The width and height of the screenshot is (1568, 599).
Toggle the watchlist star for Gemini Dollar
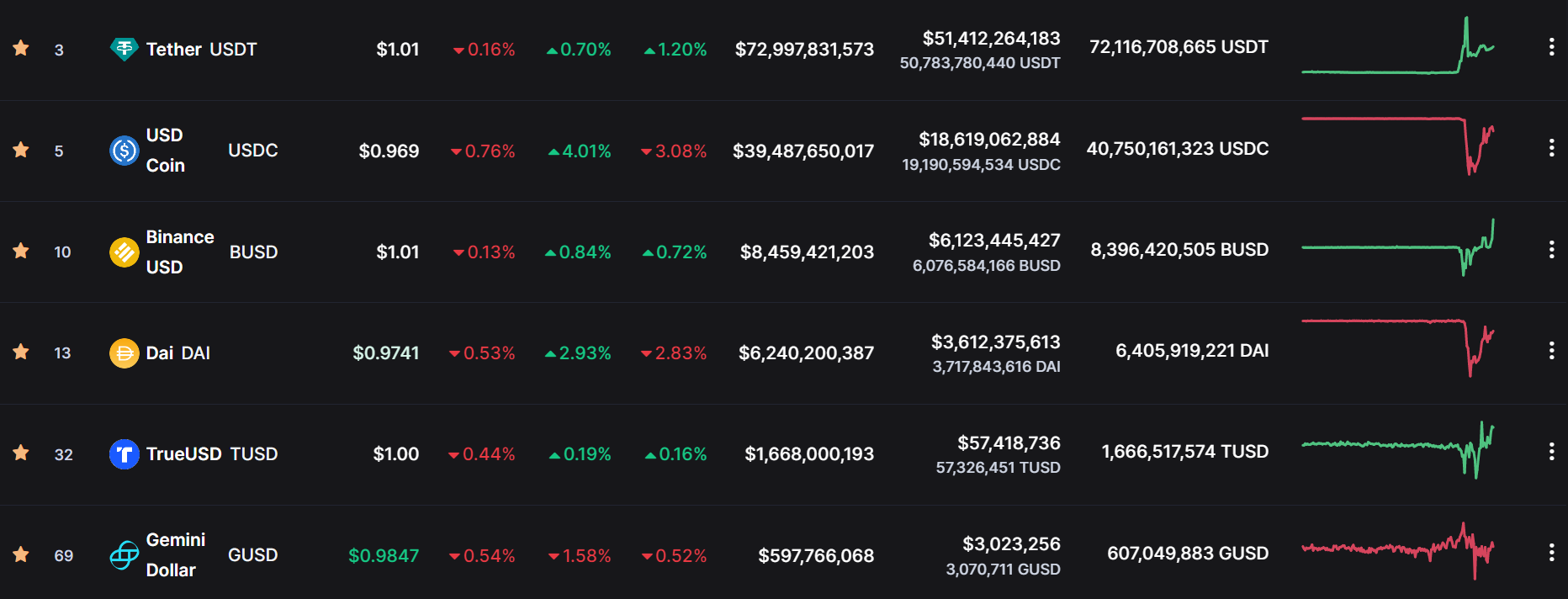coord(21,554)
